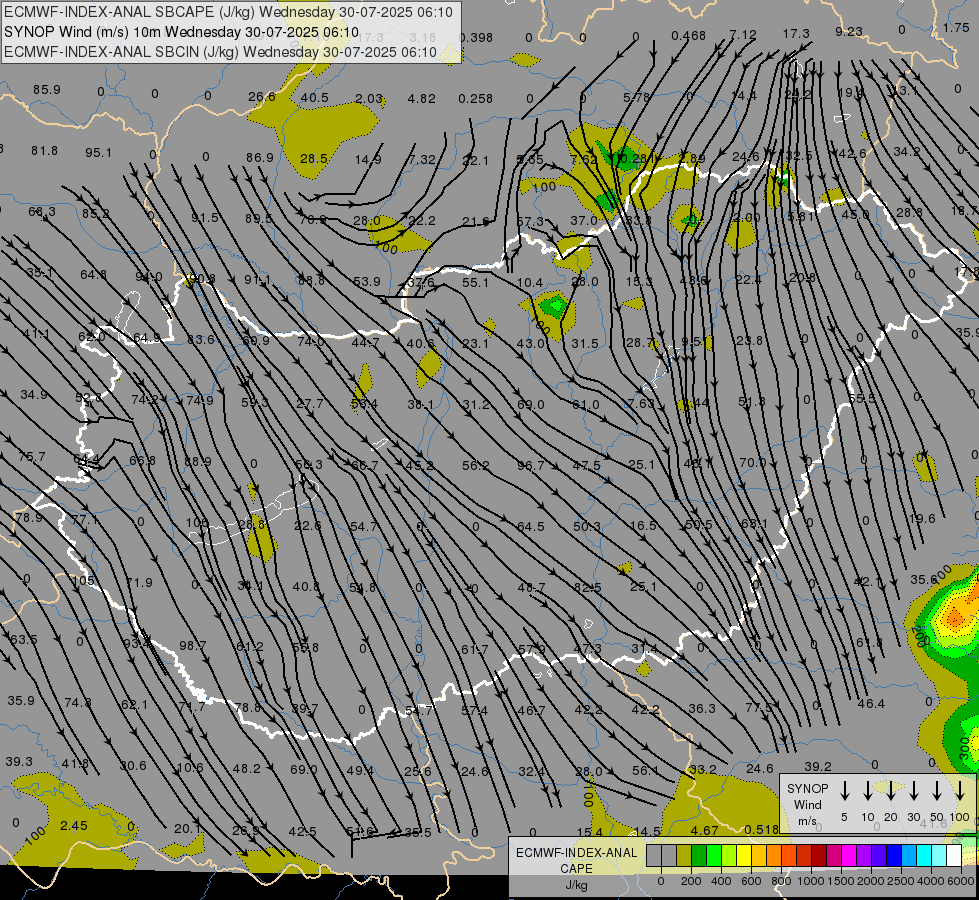Select the bright green CAPE legend swatch
Viewport: 979px width, 900px height.
coord(714,855)
